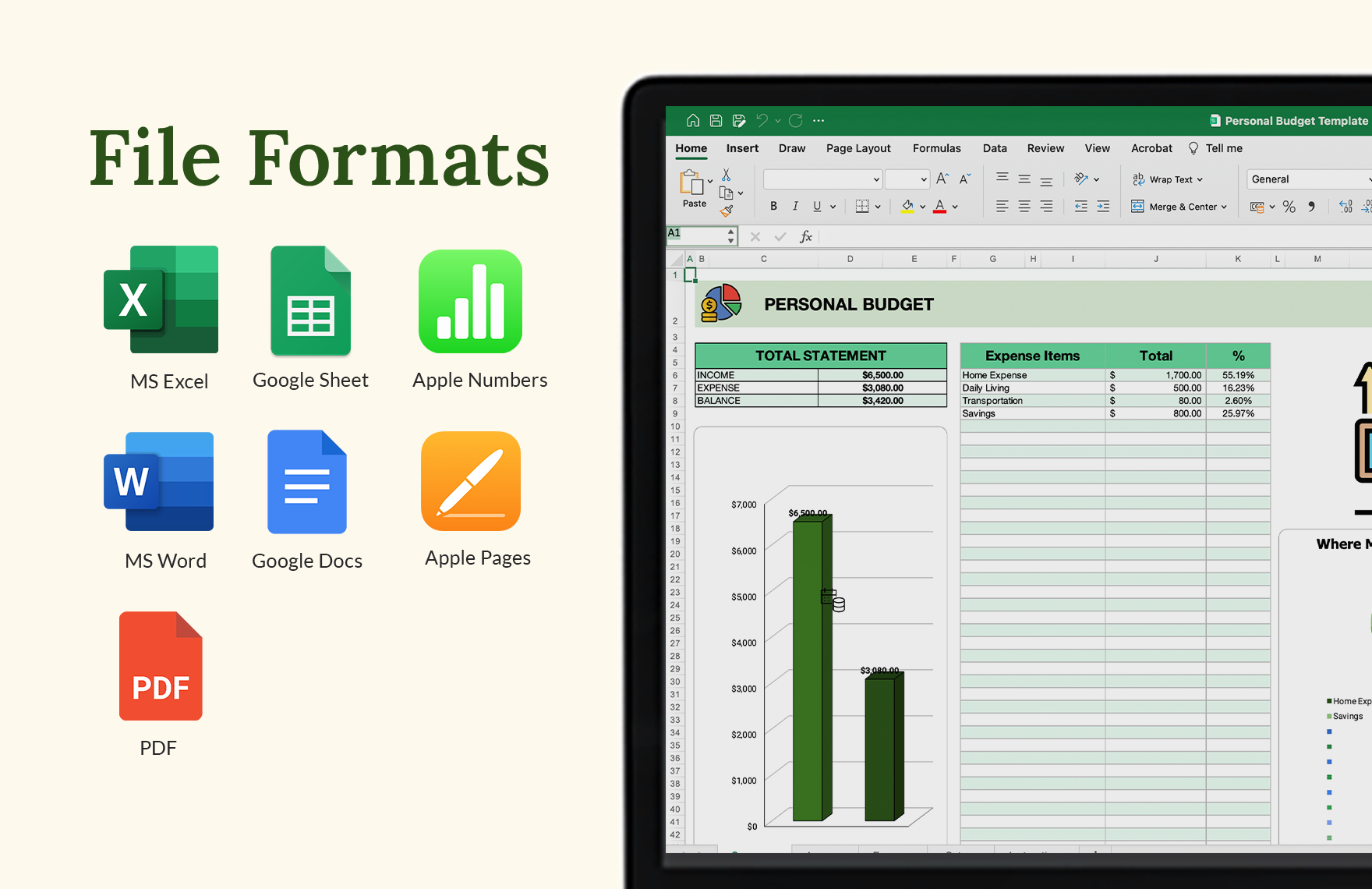Switch to the Page Layout tab

[858, 148]
